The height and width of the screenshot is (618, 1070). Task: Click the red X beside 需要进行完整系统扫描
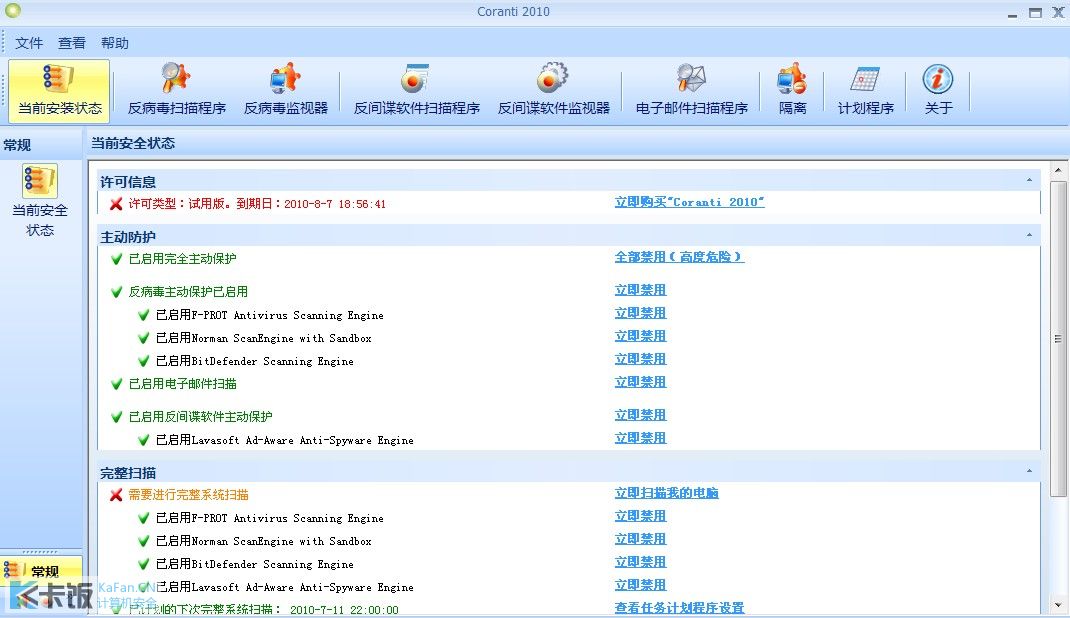[x=116, y=495]
